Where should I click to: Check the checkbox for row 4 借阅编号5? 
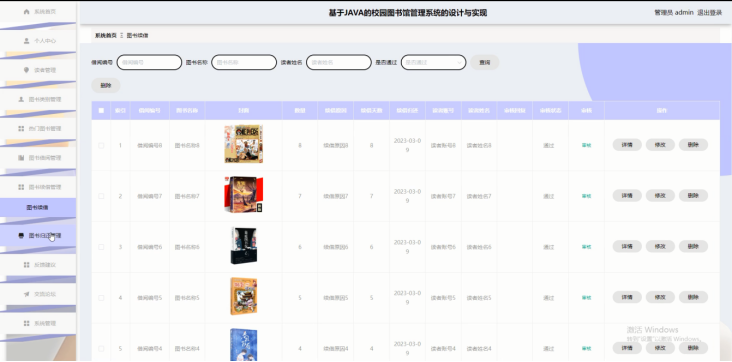101,298
